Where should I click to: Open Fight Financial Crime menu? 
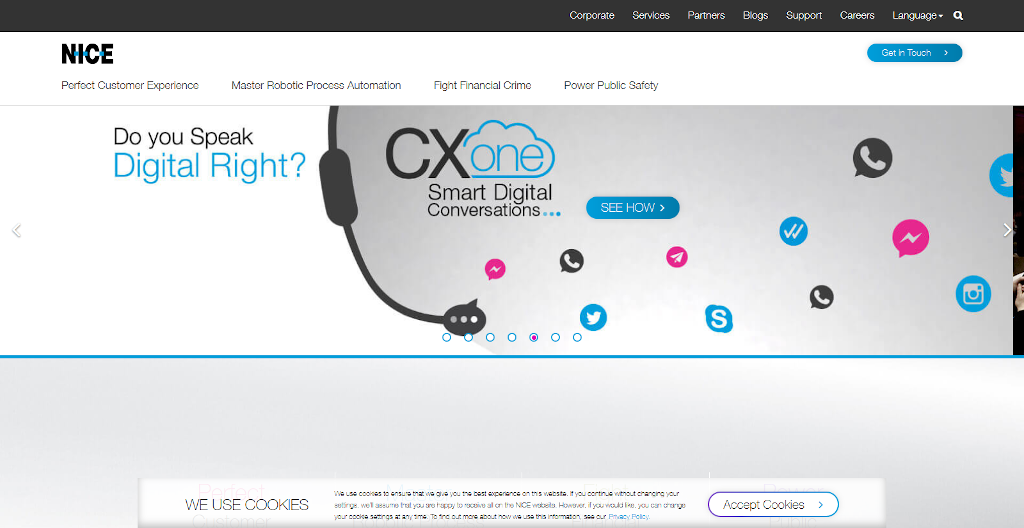point(483,85)
